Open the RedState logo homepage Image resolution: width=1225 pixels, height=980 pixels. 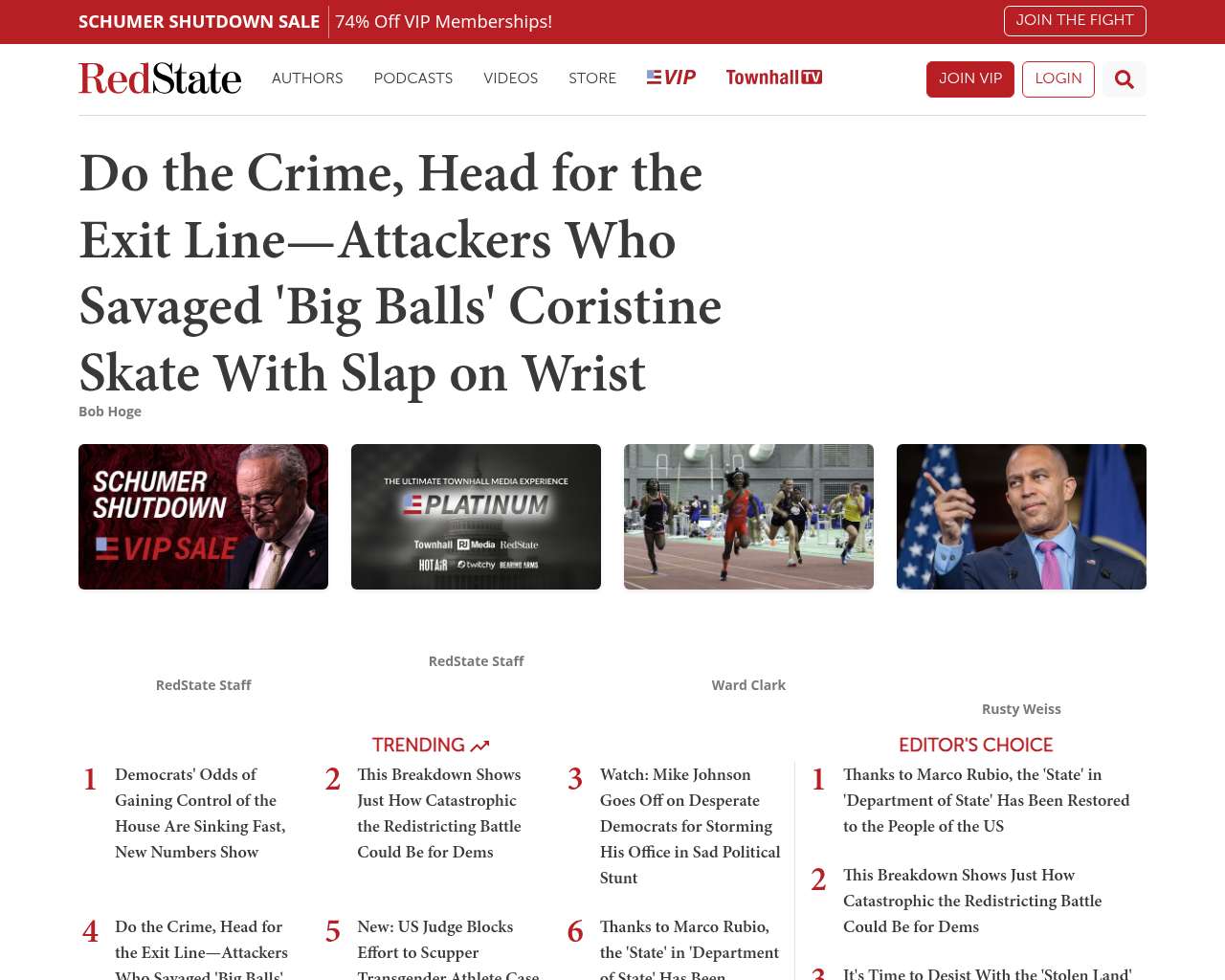(x=160, y=78)
